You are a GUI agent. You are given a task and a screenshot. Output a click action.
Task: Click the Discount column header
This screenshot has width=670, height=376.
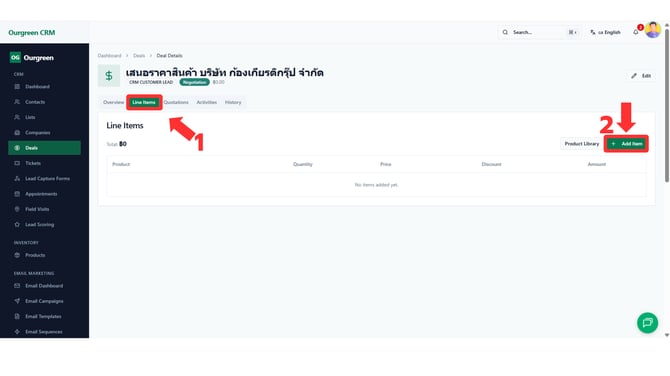coord(491,164)
